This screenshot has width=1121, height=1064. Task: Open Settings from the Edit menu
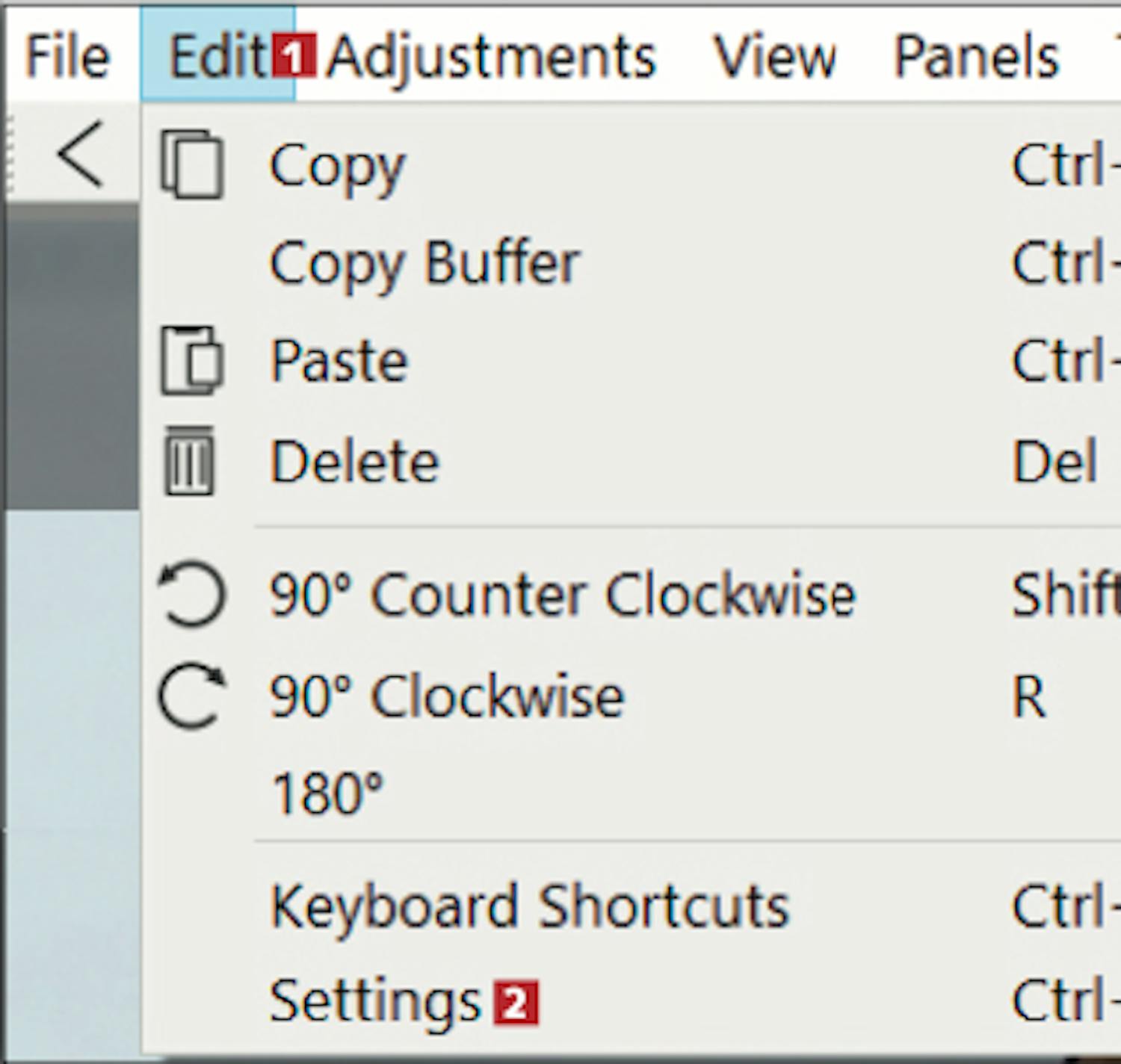point(375,1001)
